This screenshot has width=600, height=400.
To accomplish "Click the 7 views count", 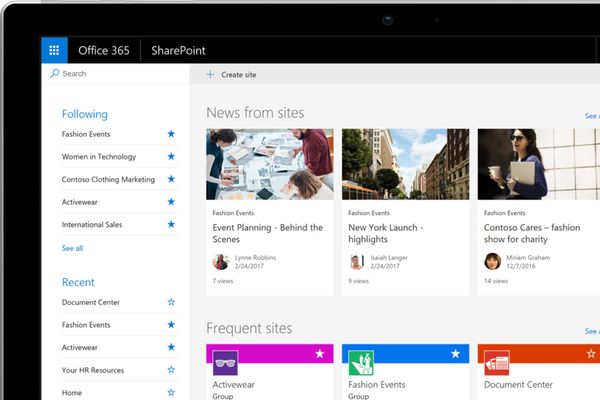I will [223, 281].
